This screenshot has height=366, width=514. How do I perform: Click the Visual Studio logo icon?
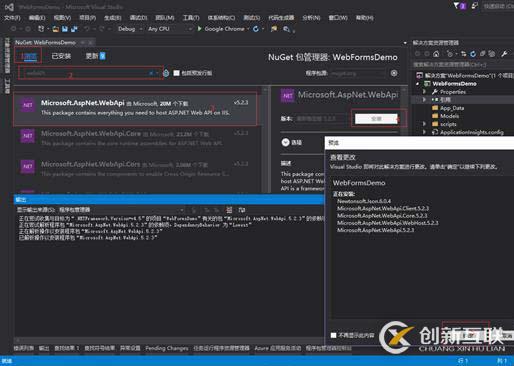9,7
